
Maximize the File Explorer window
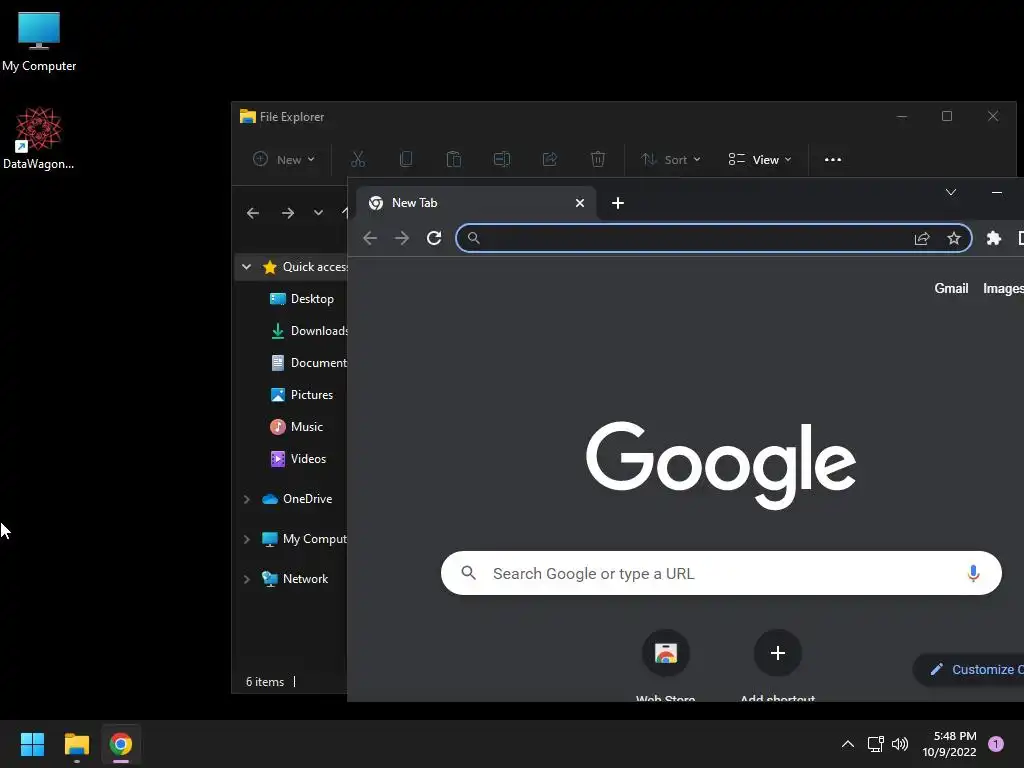947,116
